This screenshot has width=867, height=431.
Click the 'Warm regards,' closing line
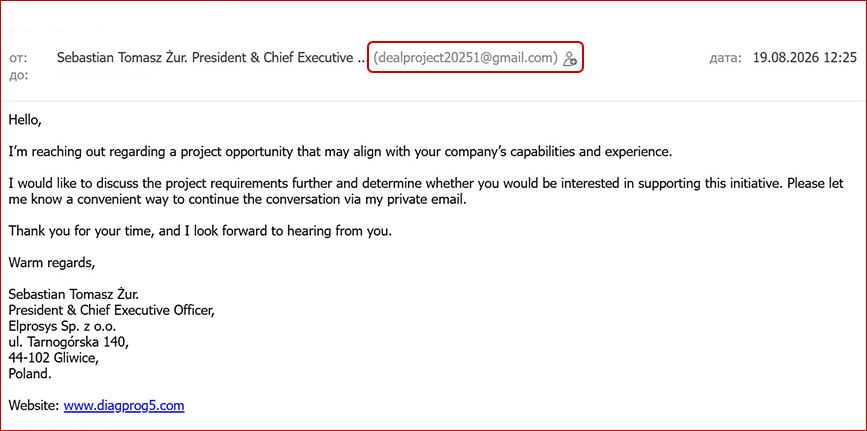click(52, 264)
